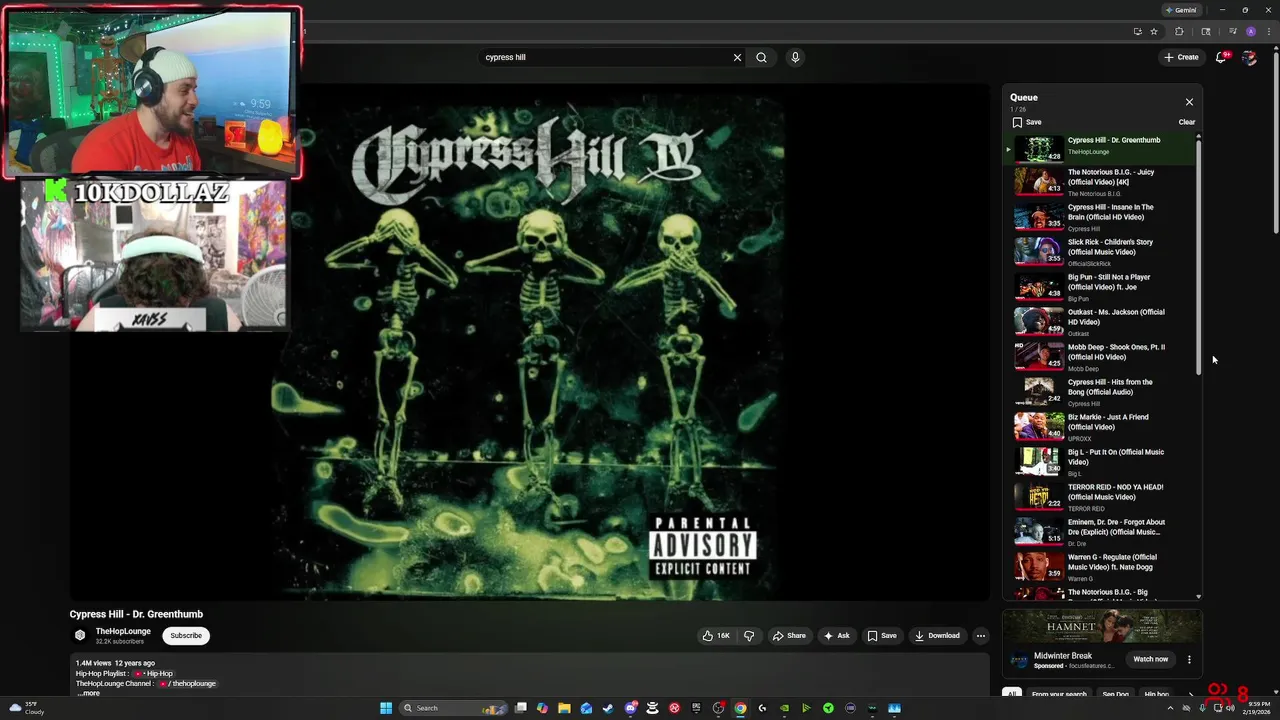Open the volume tray icon

1230,708
